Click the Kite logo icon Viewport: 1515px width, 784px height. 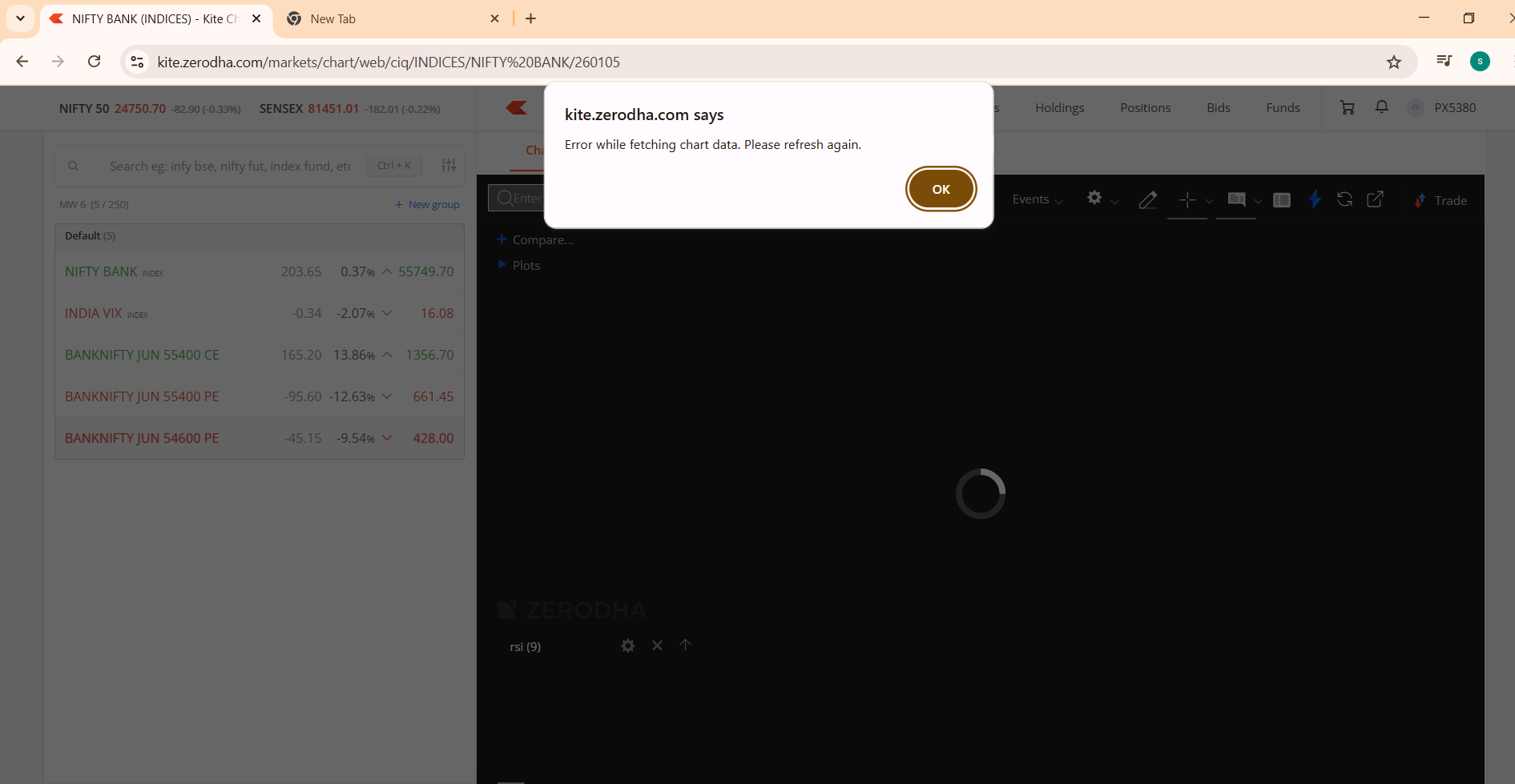[x=517, y=107]
